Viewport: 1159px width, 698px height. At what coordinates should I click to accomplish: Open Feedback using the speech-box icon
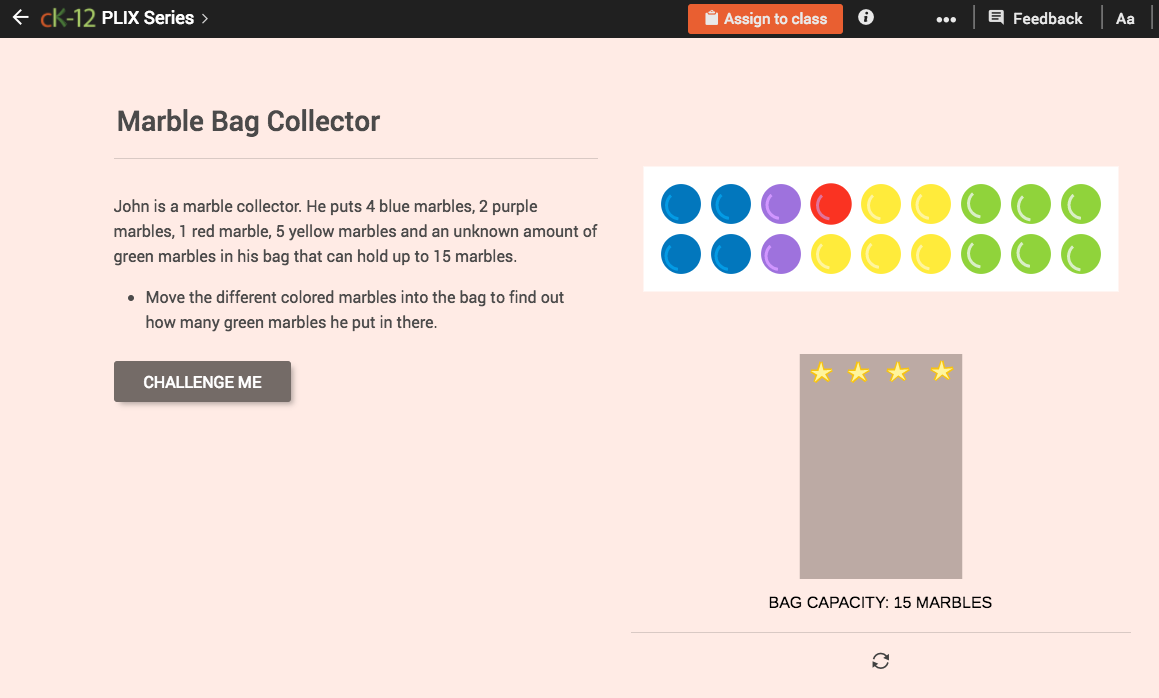pos(994,17)
